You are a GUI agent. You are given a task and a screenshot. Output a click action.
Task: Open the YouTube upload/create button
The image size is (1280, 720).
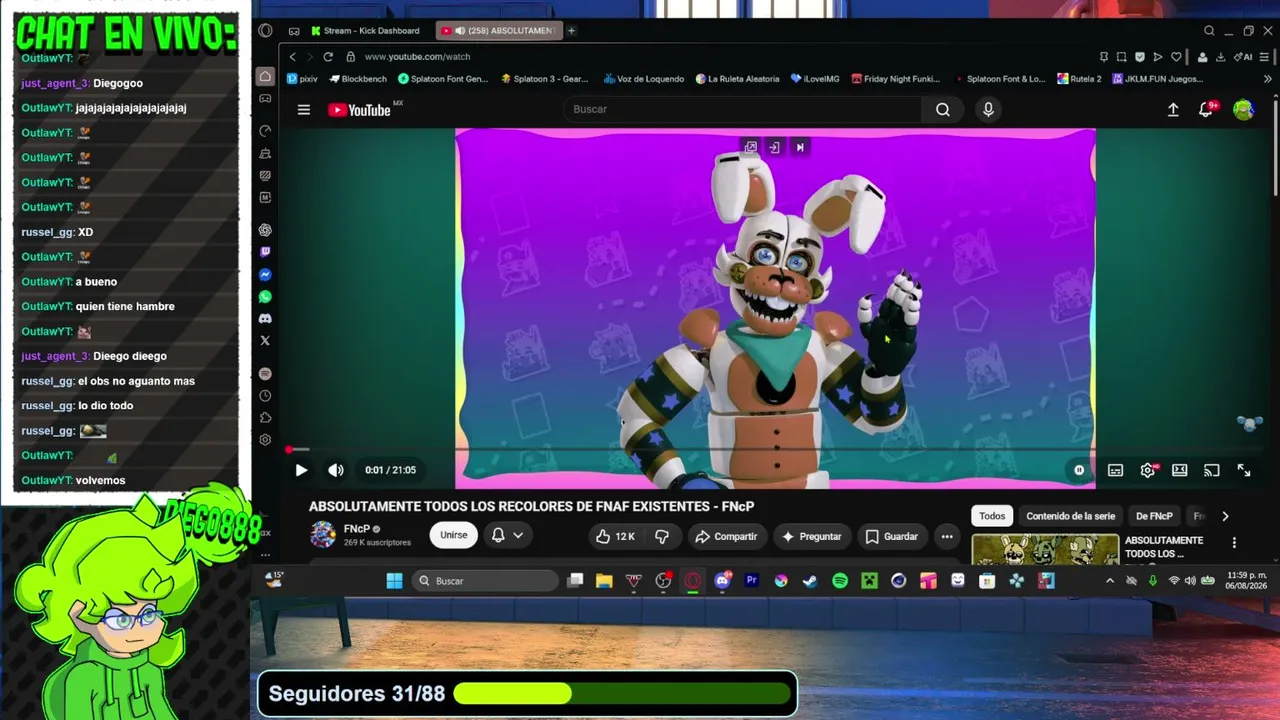pos(1173,110)
